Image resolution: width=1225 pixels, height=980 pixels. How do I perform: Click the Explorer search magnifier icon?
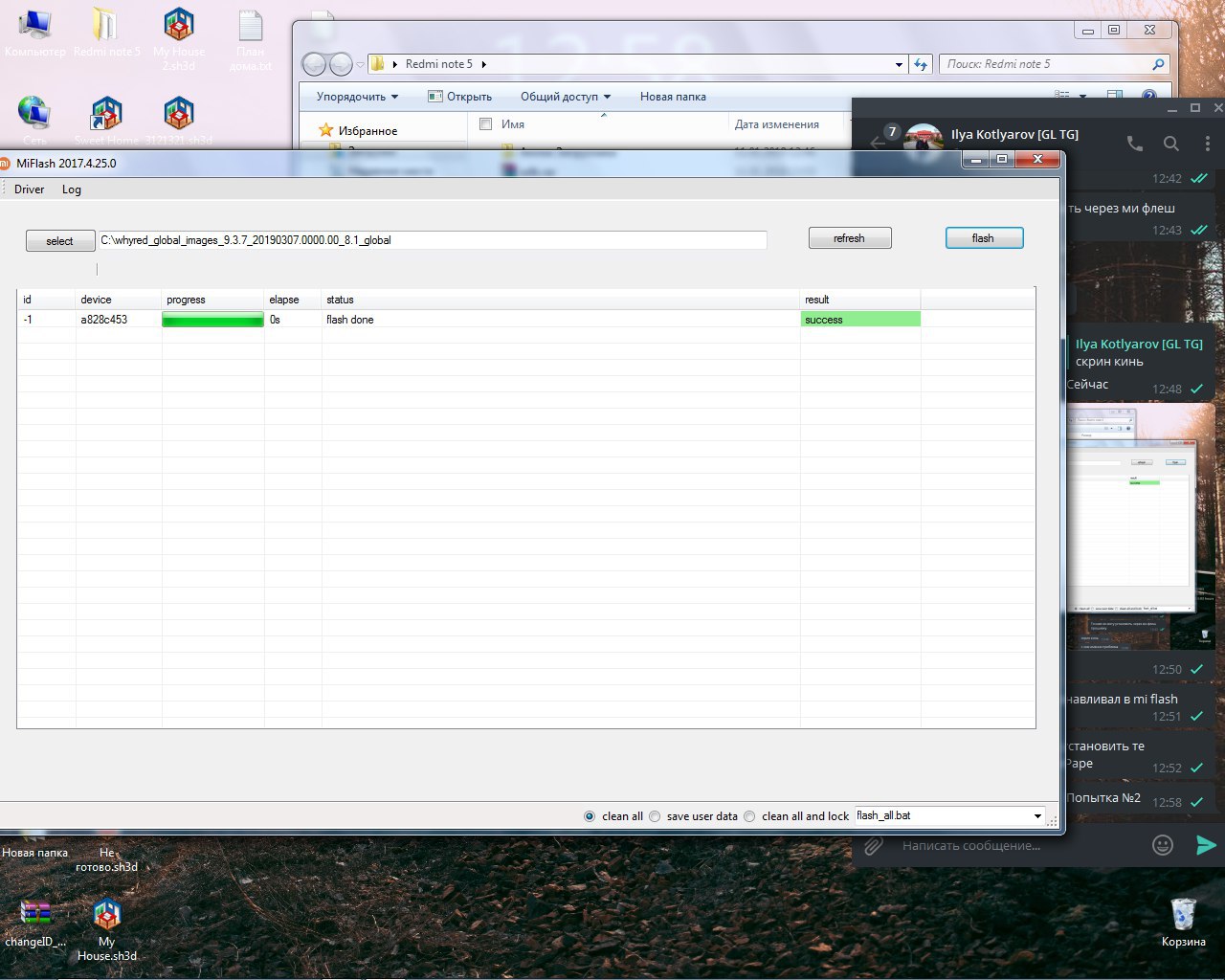coord(1158,64)
